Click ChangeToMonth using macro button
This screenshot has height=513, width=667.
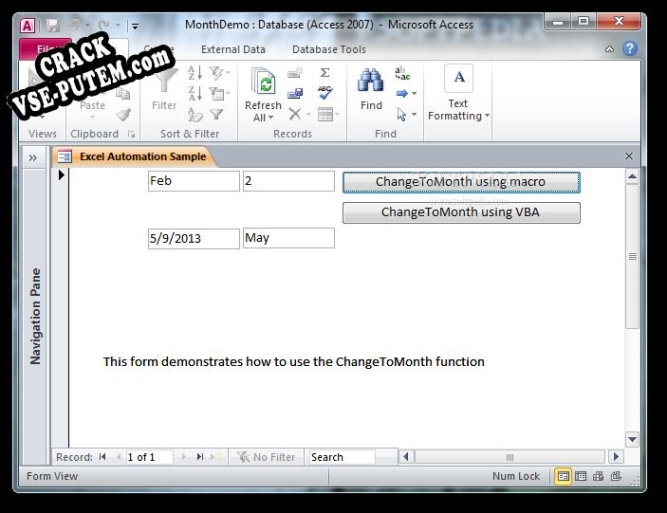461,182
